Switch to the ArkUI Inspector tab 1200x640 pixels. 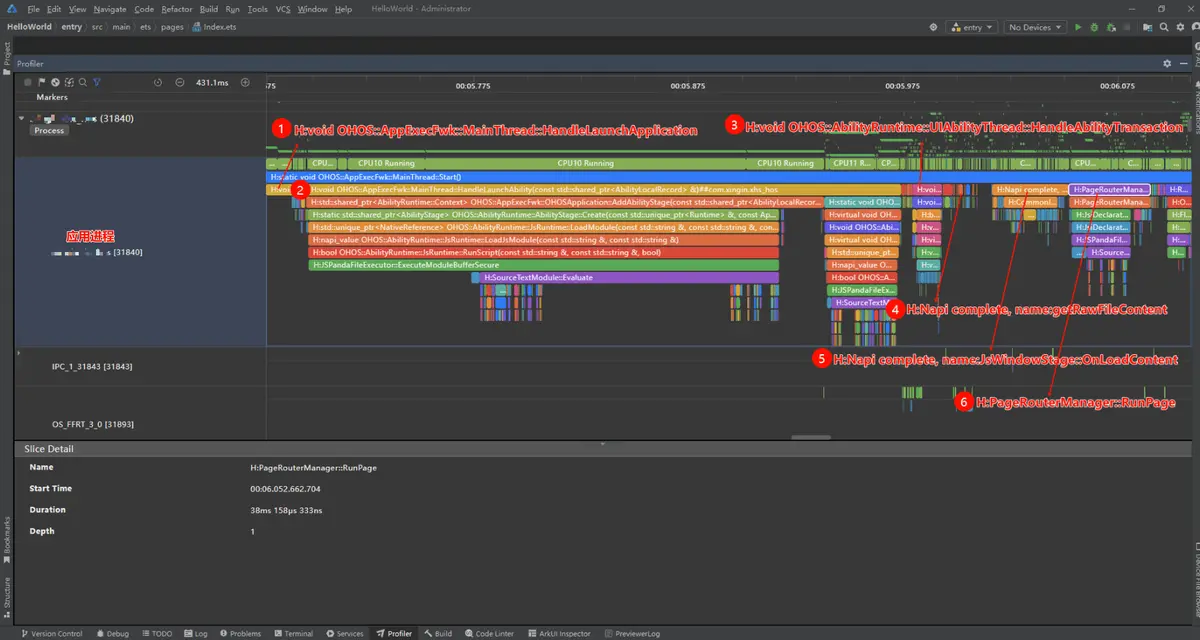point(560,633)
